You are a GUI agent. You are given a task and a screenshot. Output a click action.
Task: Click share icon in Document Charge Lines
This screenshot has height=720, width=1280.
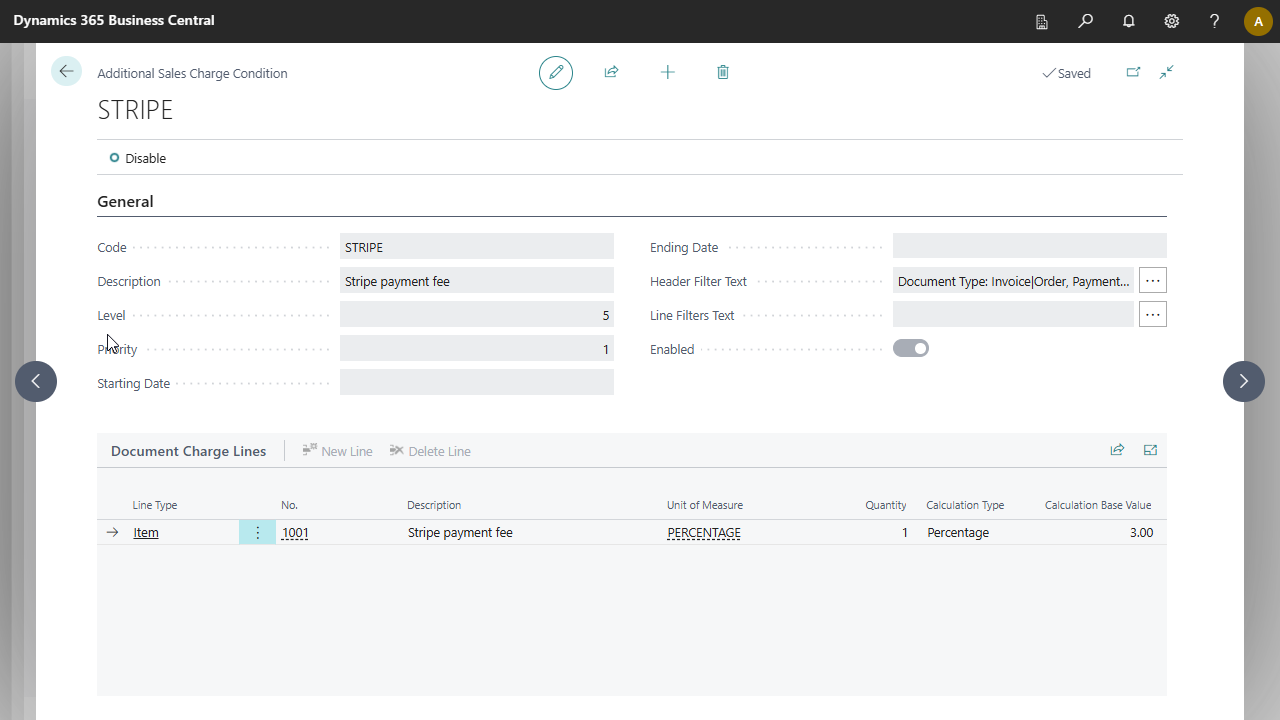[1117, 450]
